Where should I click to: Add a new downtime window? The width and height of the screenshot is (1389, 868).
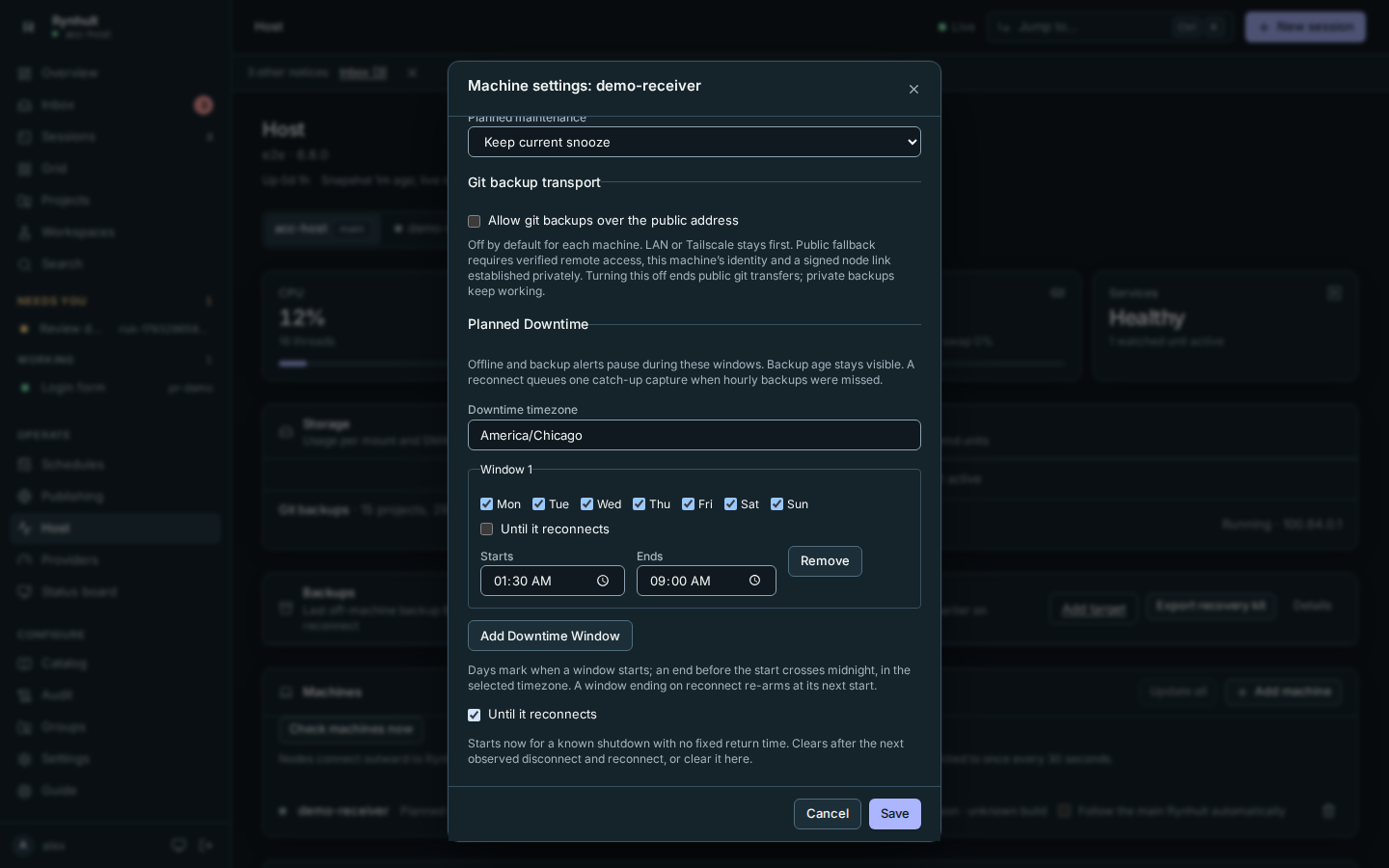pos(550,636)
